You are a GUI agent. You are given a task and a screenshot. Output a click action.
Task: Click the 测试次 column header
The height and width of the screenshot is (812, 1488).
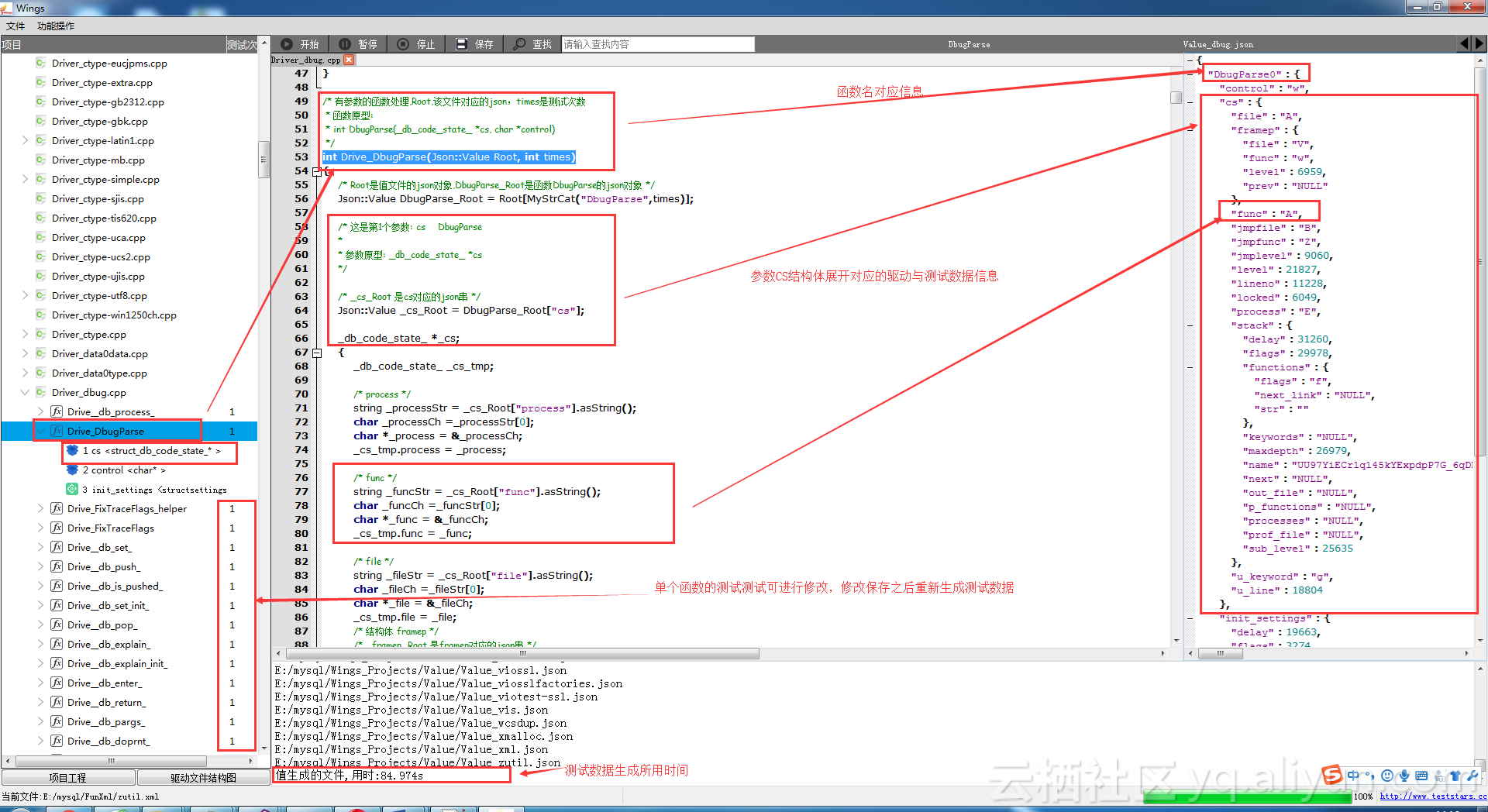[241, 45]
